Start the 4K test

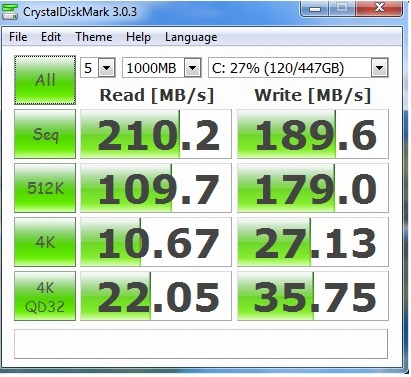(x=45, y=242)
